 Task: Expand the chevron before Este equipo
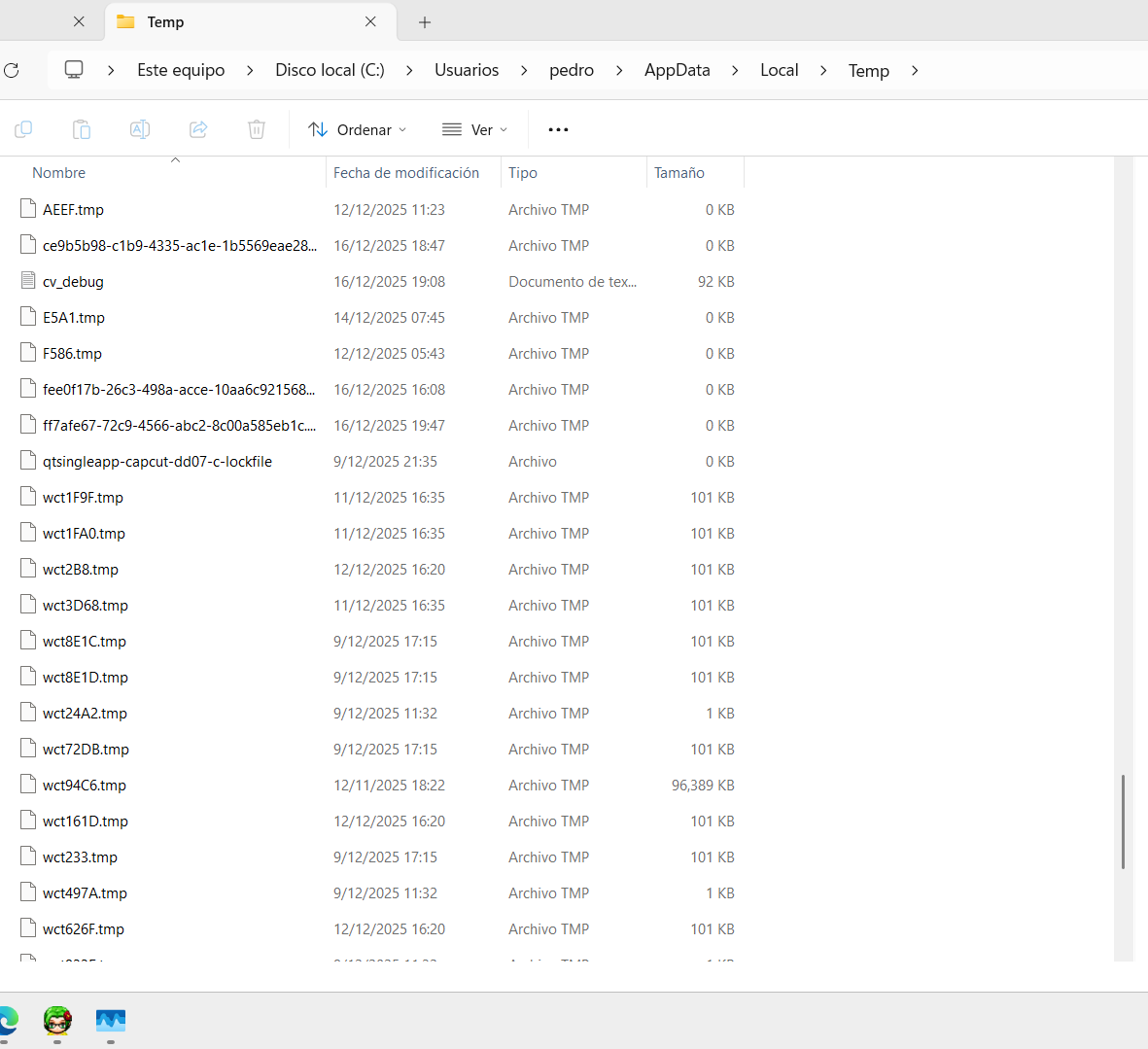(x=111, y=70)
